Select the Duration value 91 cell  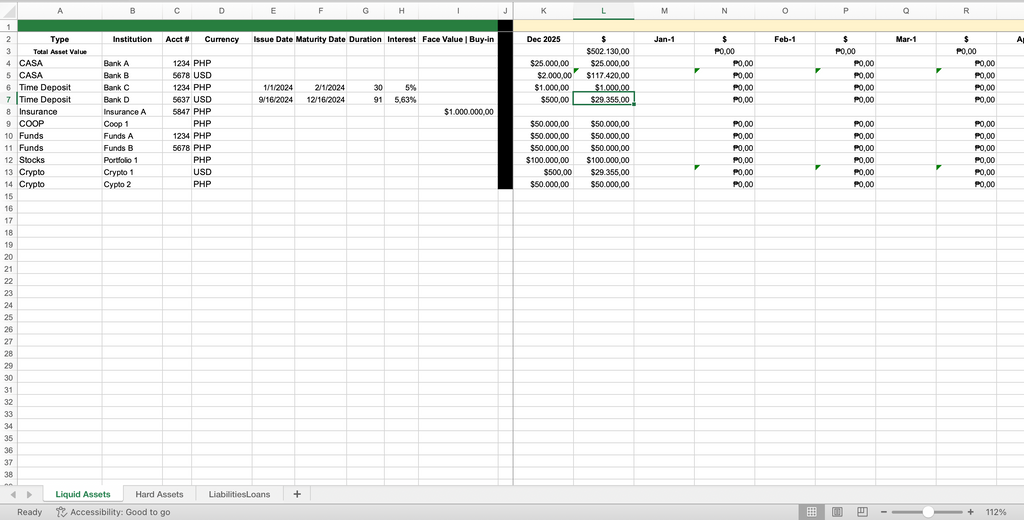[x=365, y=99]
